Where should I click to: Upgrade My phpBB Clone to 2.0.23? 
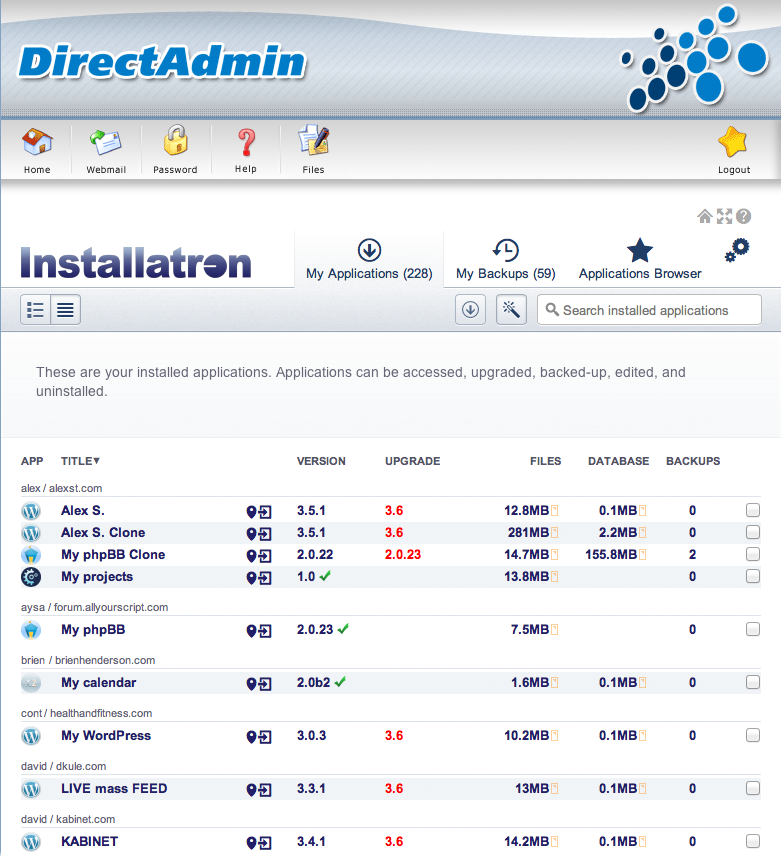[x=403, y=555]
